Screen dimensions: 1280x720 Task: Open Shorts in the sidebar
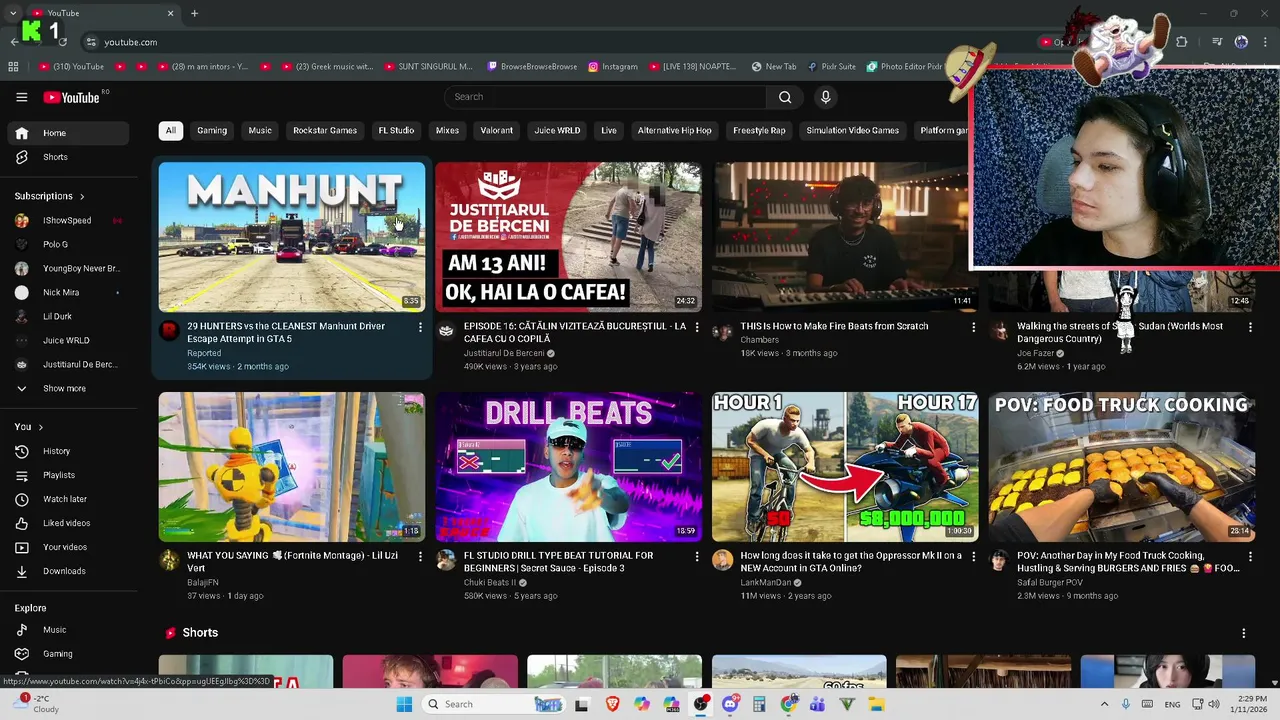(66, 157)
